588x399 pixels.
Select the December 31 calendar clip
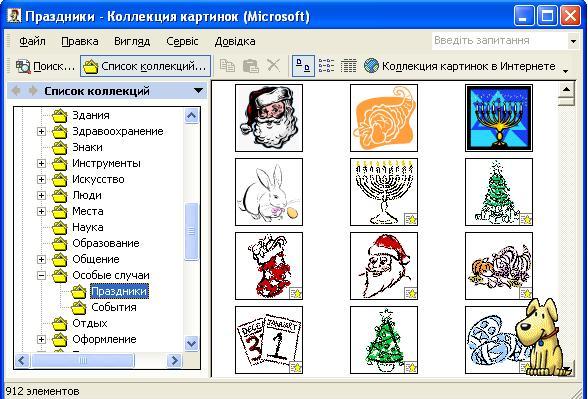[269, 340]
